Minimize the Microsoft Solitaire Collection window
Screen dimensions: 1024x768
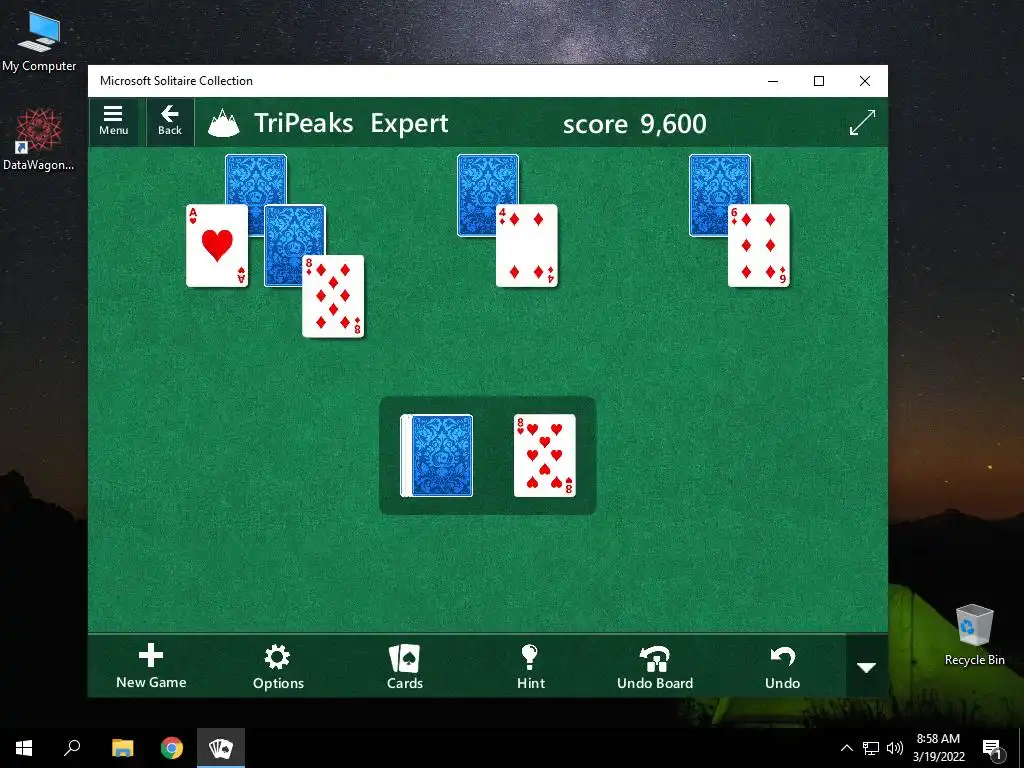coord(773,81)
